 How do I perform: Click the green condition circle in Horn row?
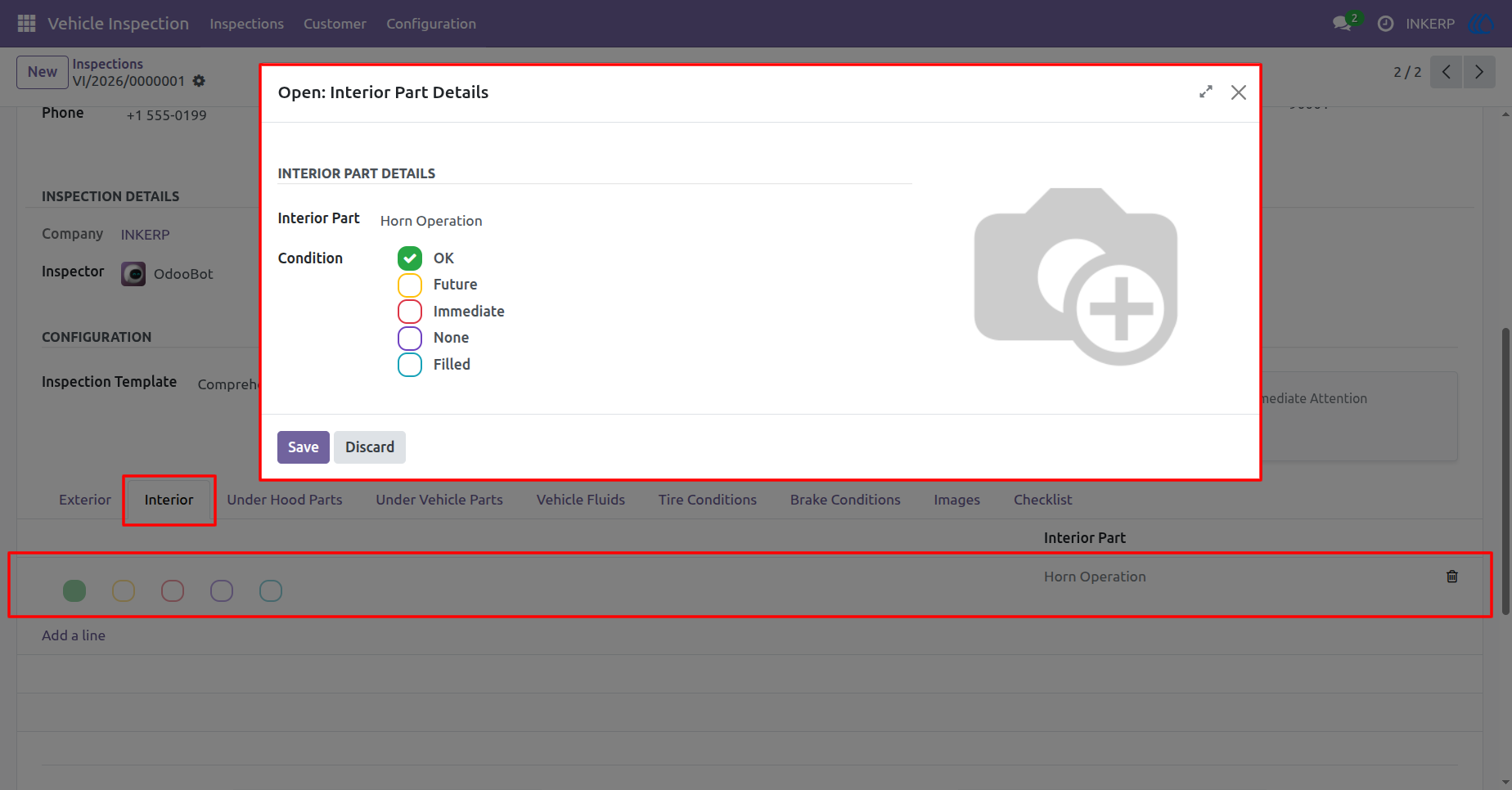[74, 590]
